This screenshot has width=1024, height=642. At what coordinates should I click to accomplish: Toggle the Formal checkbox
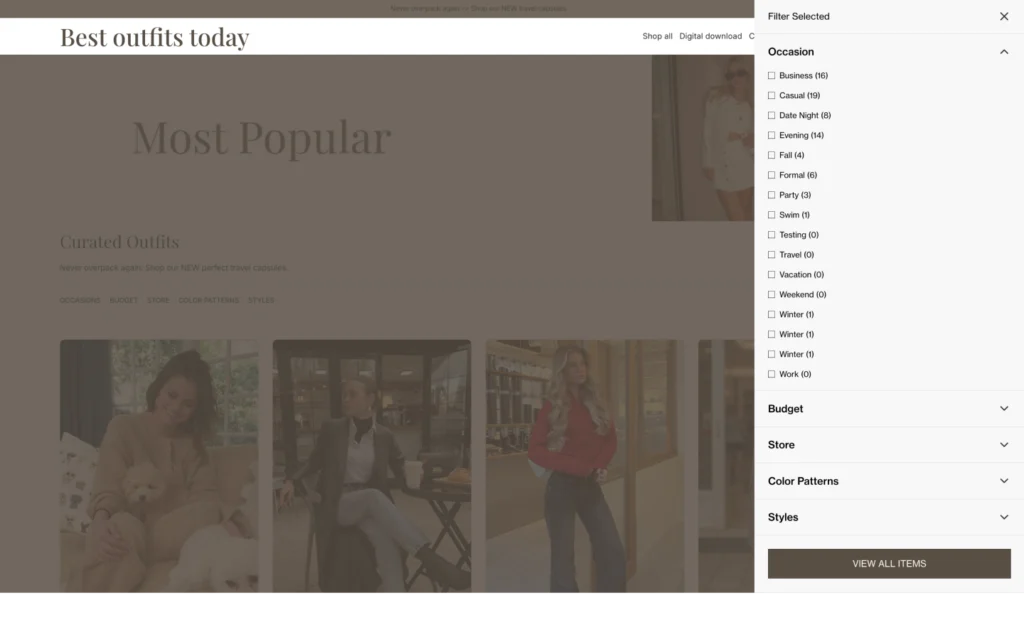coord(771,175)
